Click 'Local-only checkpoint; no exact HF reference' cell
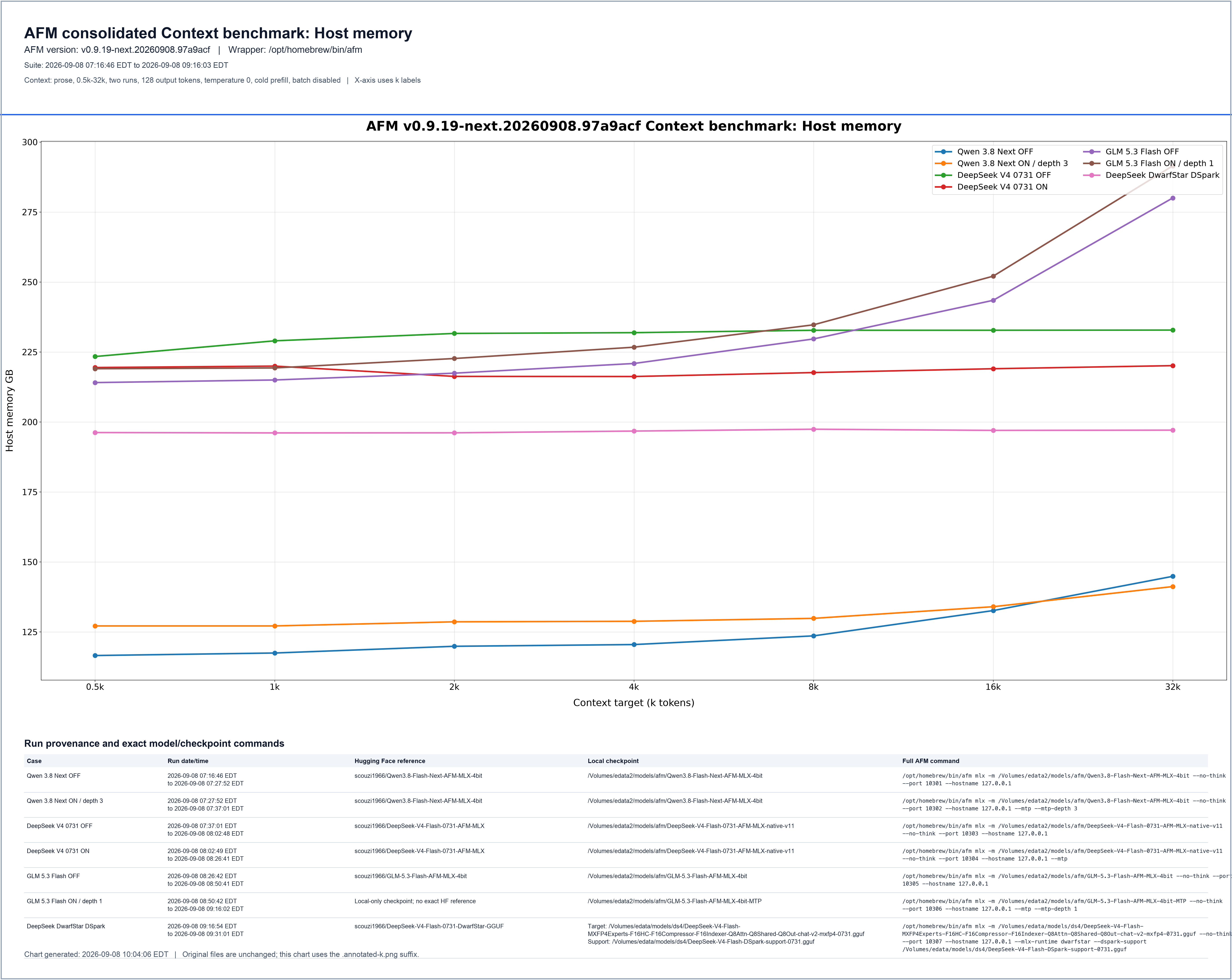Screen dimensions: 1232x980 click(415, 901)
